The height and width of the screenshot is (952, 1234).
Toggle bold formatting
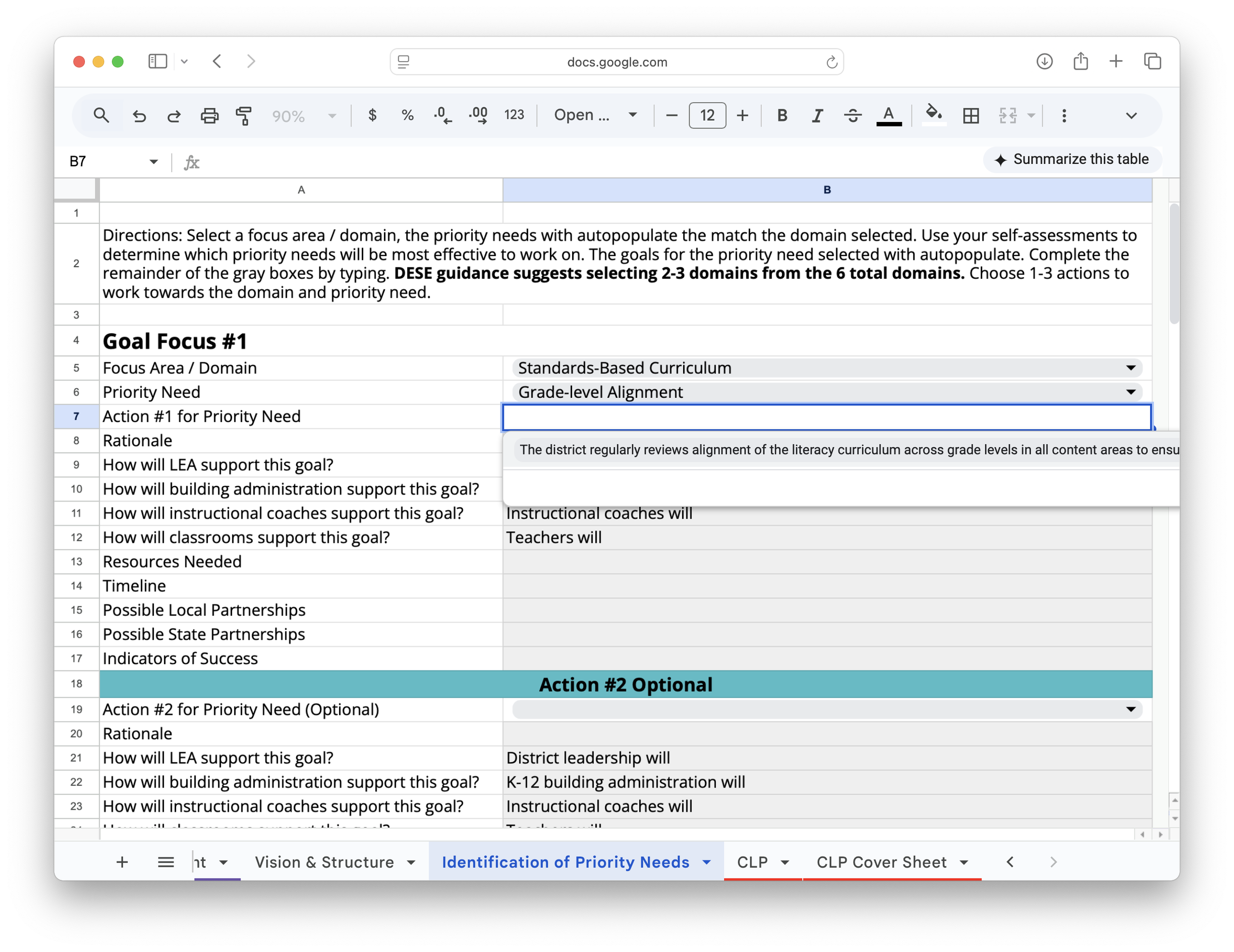[782, 116]
